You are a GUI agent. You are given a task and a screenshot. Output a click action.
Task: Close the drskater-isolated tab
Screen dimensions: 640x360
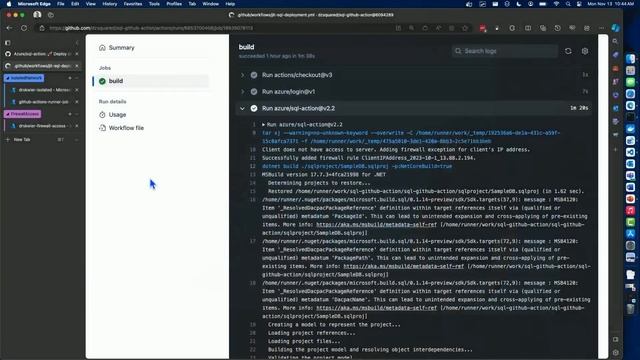[x=77, y=90]
